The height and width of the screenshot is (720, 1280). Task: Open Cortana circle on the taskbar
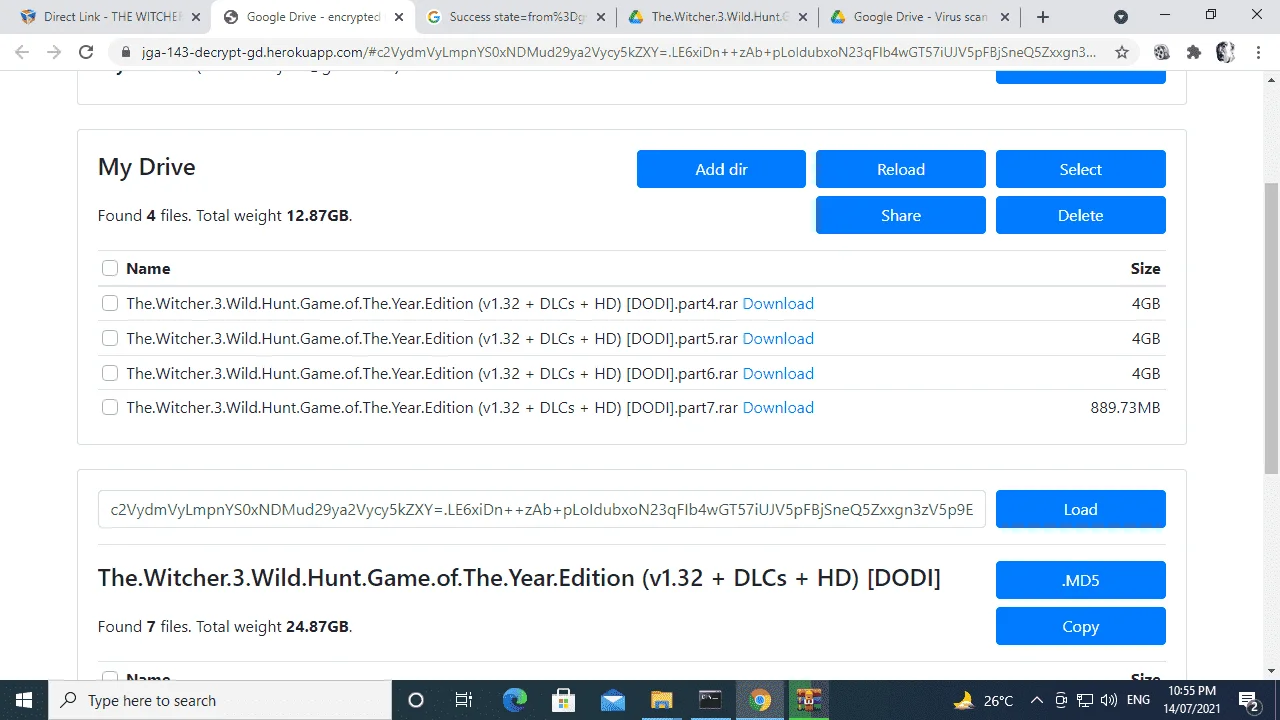pos(416,700)
